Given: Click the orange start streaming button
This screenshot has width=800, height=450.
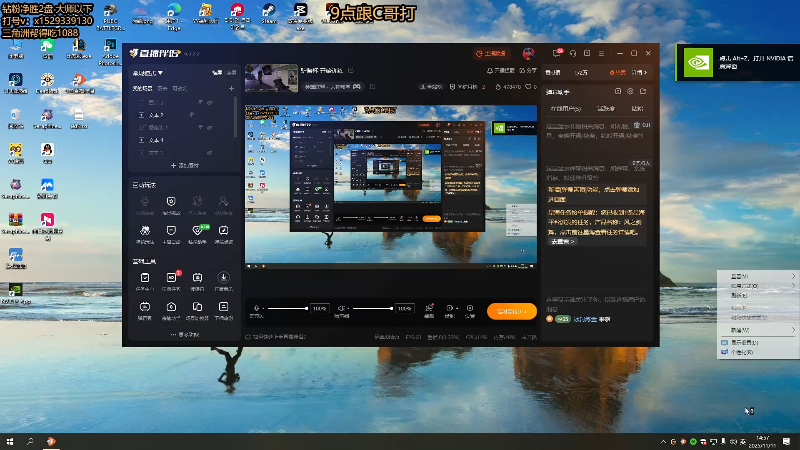Looking at the screenshot, I should point(512,311).
